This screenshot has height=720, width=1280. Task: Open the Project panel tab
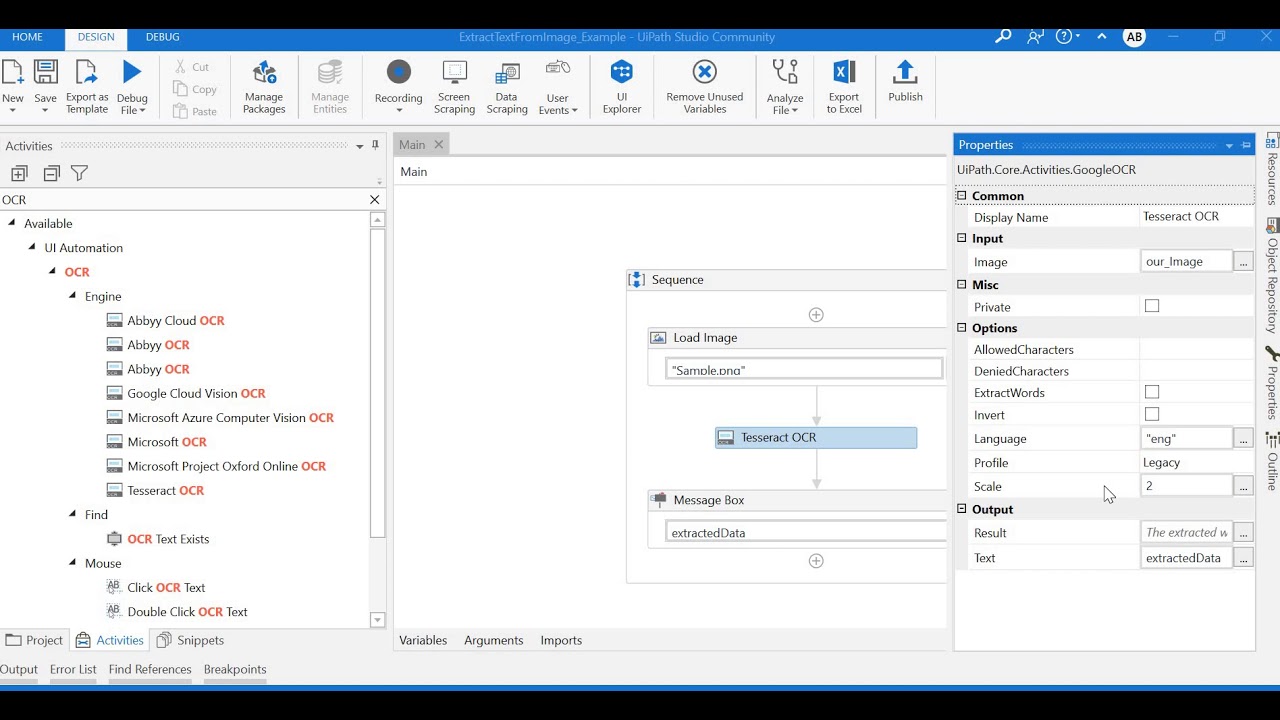35,640
